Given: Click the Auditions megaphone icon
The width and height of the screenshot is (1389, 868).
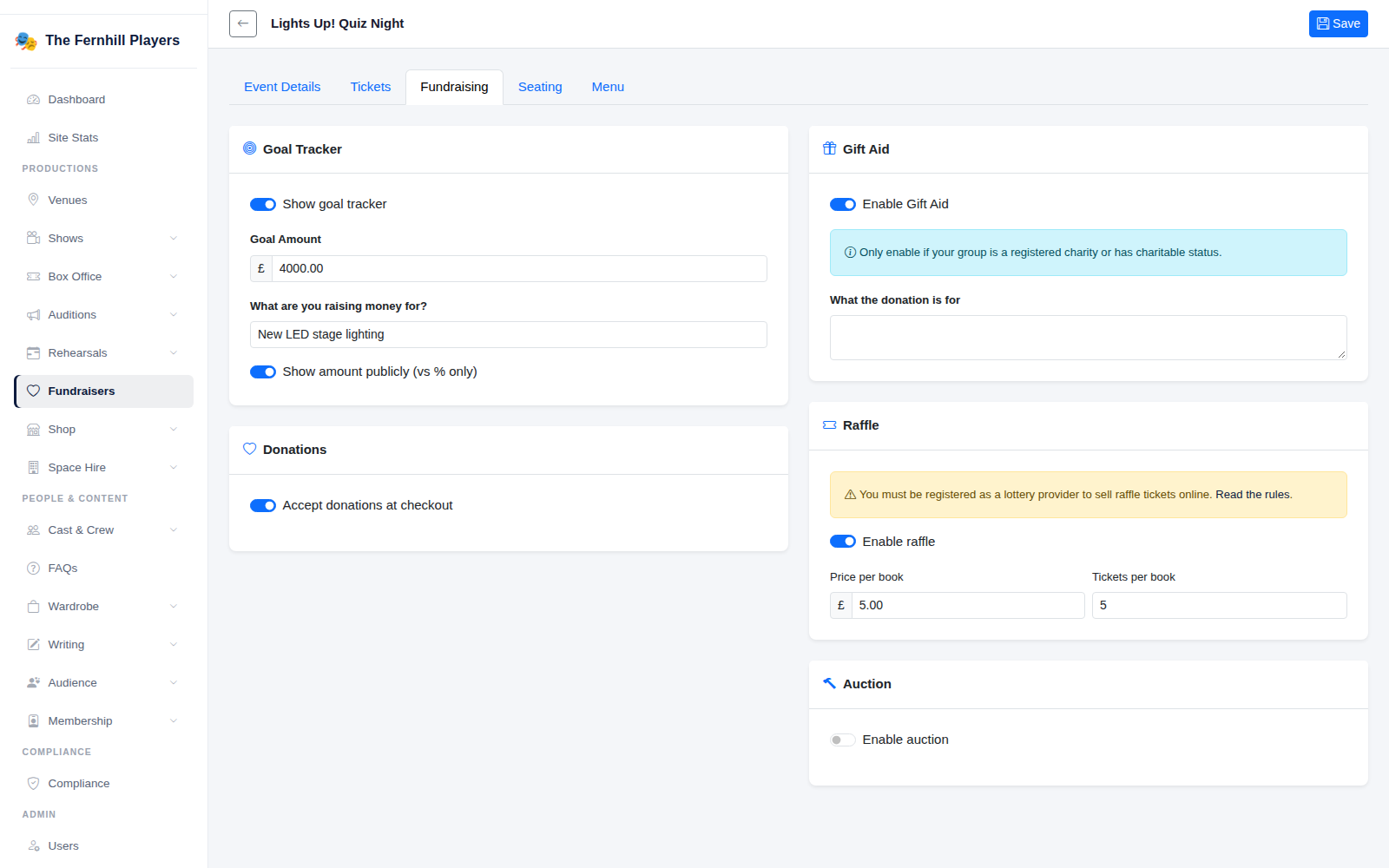Looking at the screenshot, I should tap(33, 314).
